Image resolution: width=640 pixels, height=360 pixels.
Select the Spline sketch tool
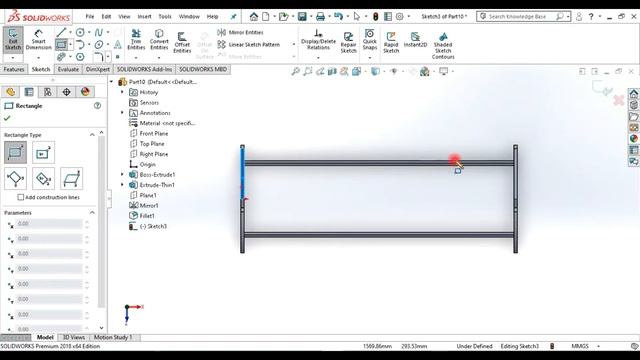click(x=99, y=32)
